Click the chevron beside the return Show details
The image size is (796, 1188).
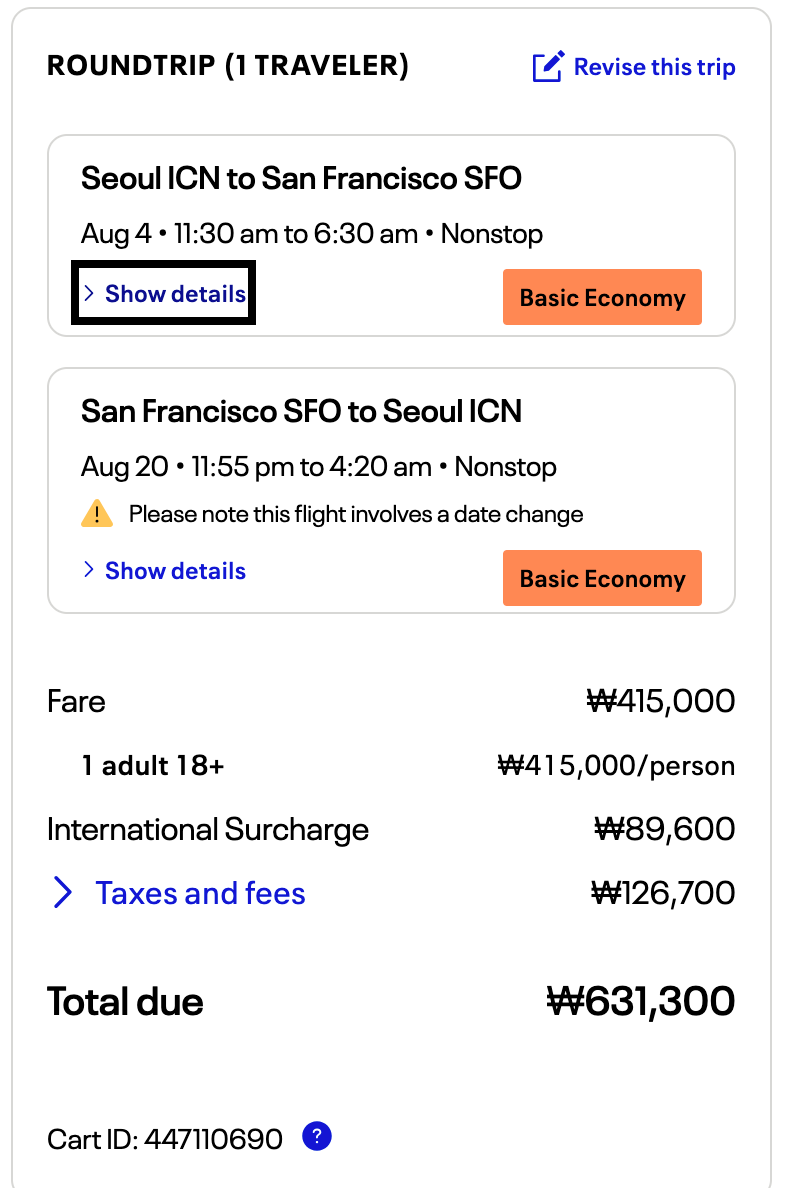pos(89,570)
